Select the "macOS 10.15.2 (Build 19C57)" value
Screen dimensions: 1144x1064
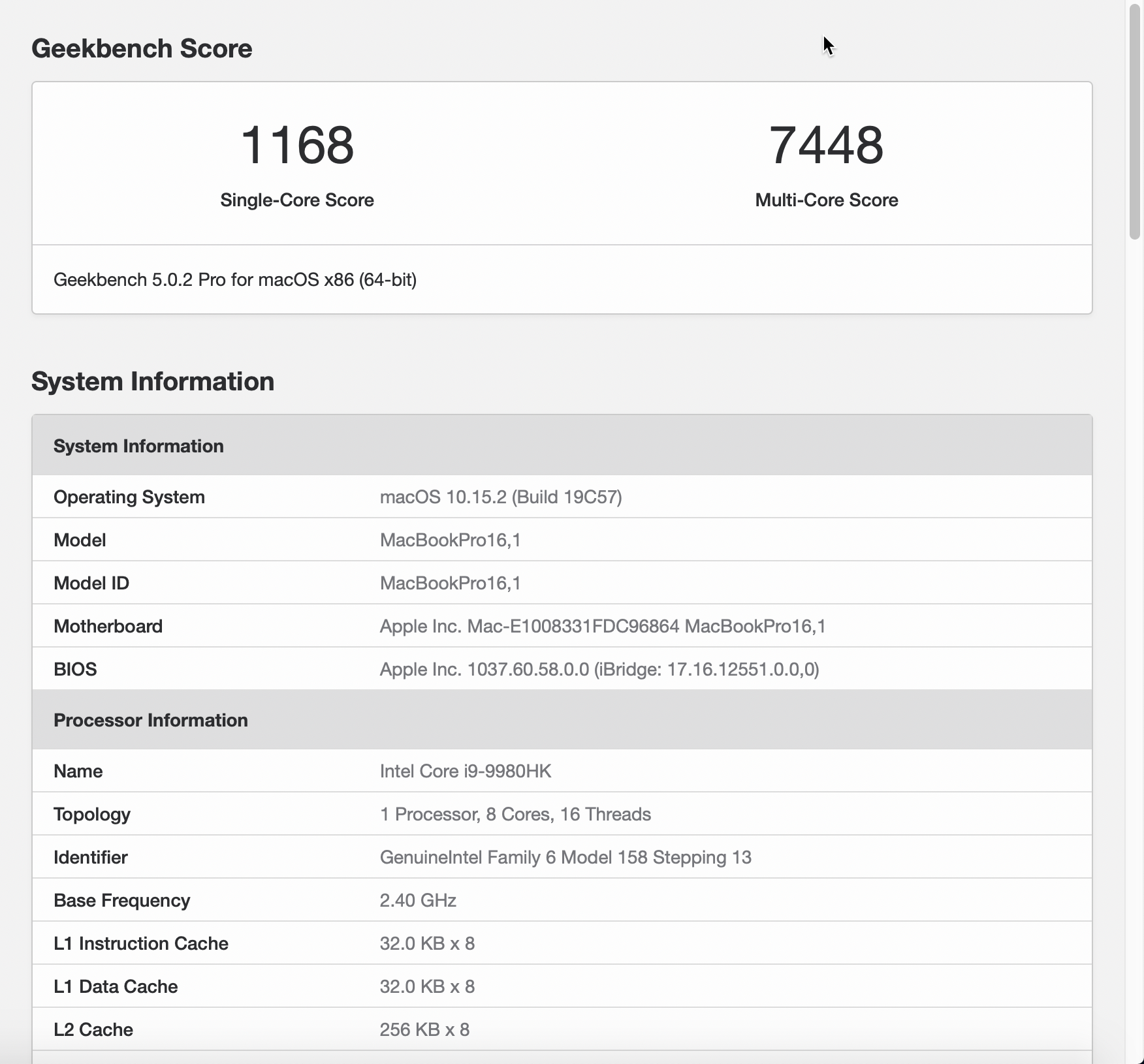tap(501, 497)
